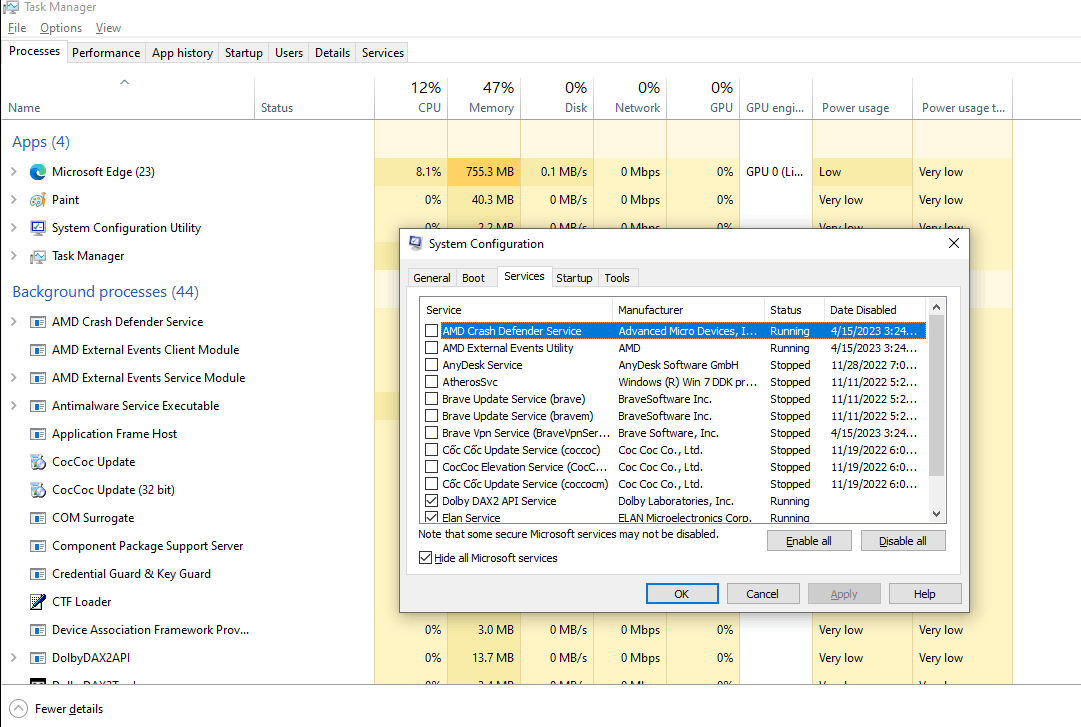The height and width of the screenshot is (727, 1081).
Task: Open the Options menu
Action: (61, 28)
